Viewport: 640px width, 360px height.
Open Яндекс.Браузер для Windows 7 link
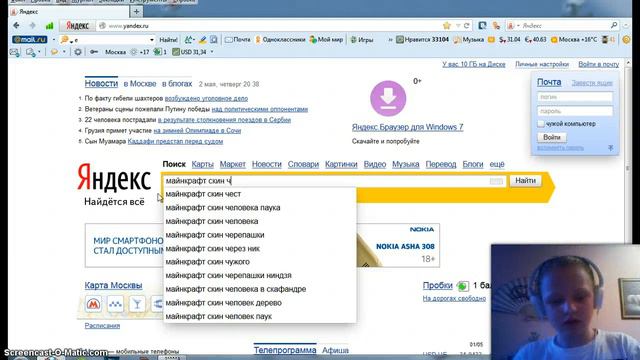coord(407,127)
